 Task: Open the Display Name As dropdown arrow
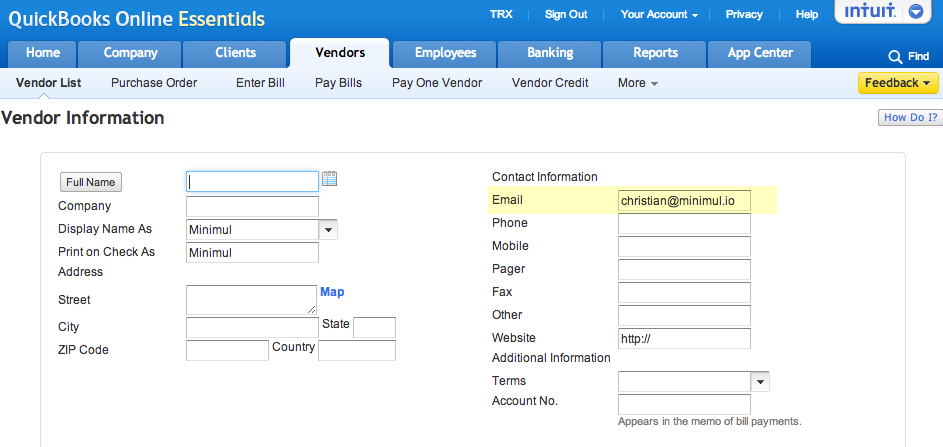pos(328,230)
